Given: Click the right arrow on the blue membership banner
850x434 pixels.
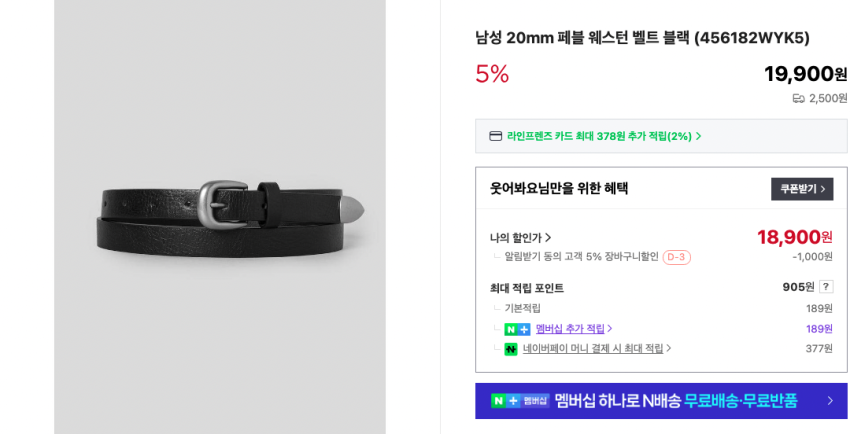Looking at the screenshot, I should pos(829,401).
